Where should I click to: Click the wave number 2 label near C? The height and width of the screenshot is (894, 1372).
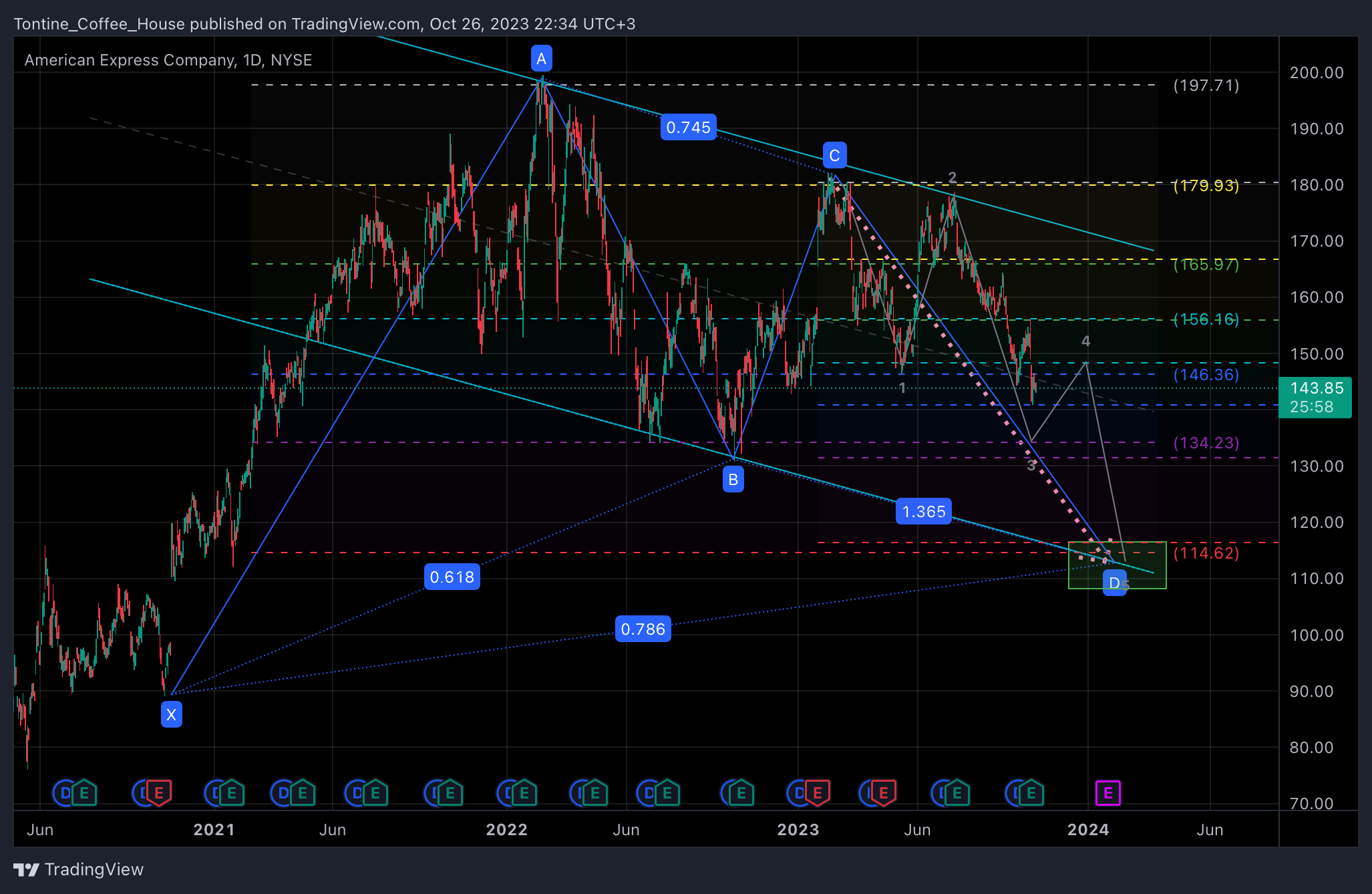[x=953, y=178]
